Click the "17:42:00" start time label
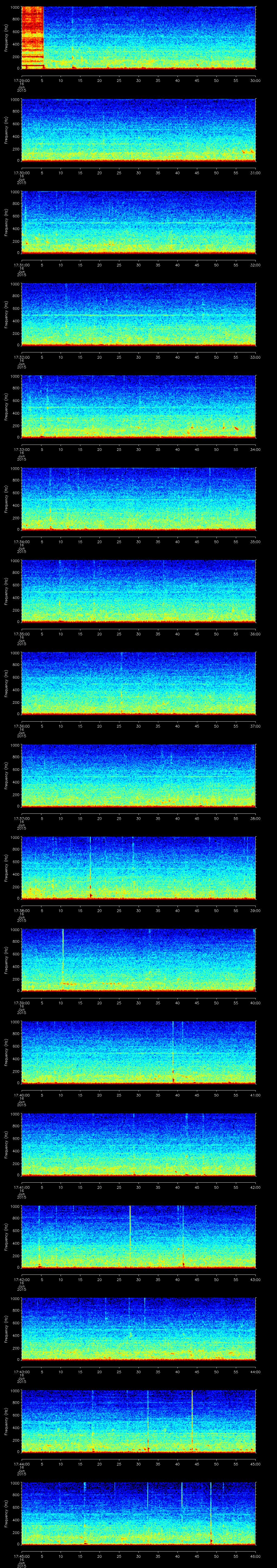The image size is (277, 1568). pyautogui.click(x=21, y=1279)
